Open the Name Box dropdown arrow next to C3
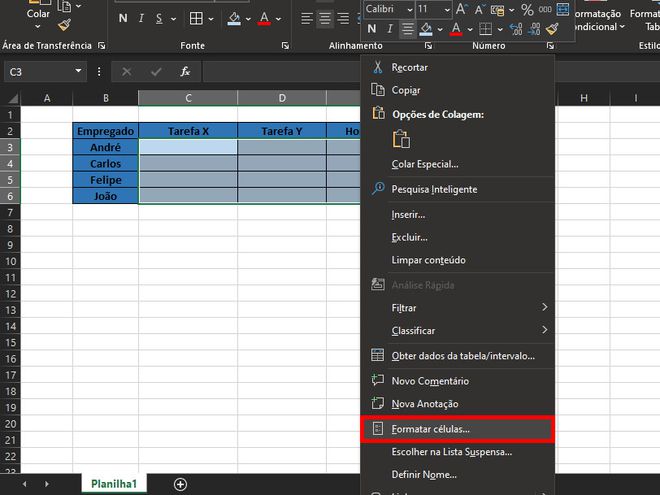This screenshot has height=495, width=660. [78, 71]
